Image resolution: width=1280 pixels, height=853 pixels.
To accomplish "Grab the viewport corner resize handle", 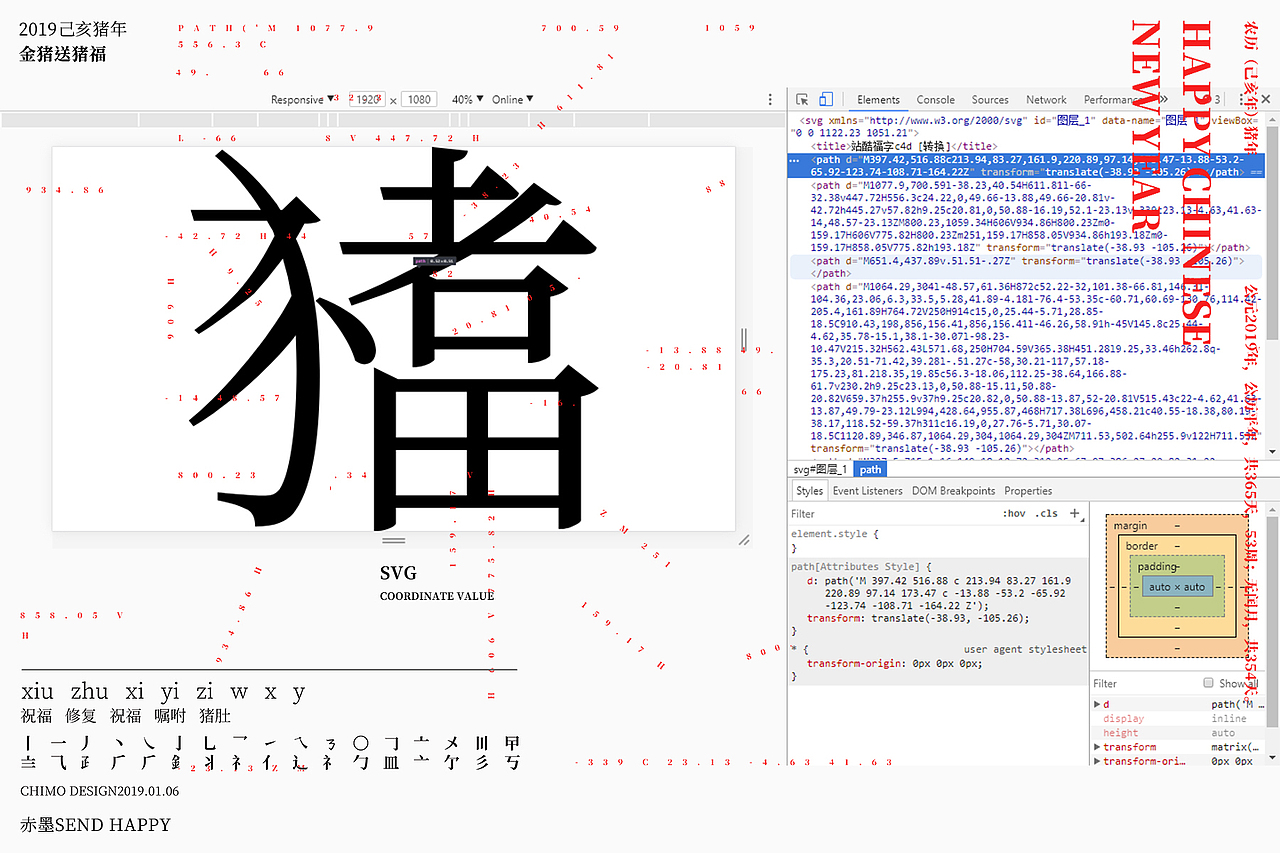I will [744, 540].
